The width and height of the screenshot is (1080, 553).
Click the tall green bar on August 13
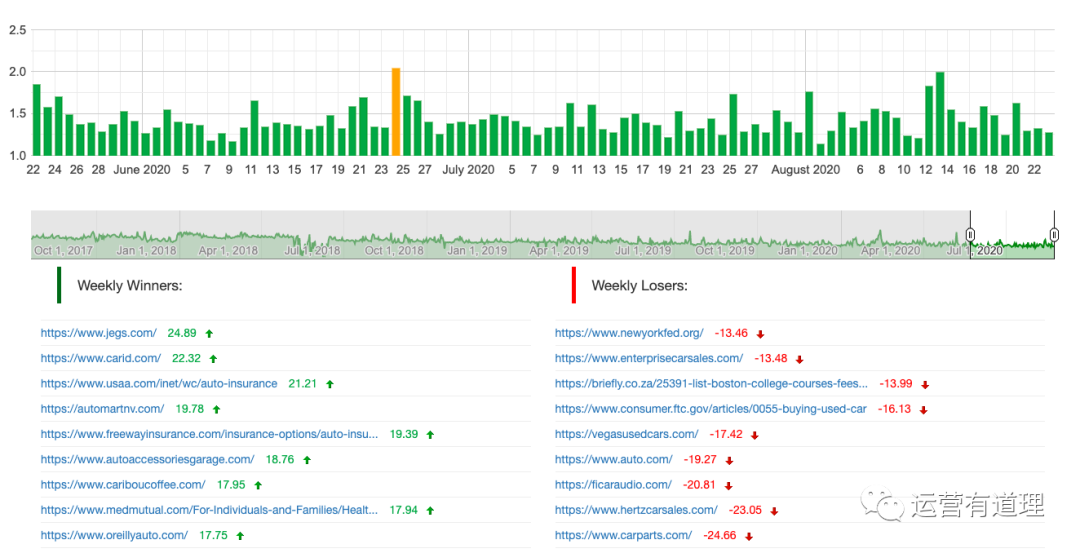coord(940,114)
